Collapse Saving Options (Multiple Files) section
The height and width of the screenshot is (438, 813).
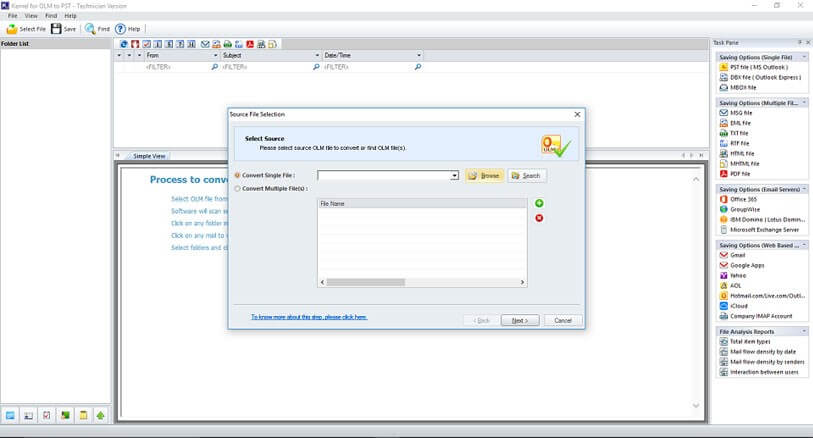click(x=804, y=103)
